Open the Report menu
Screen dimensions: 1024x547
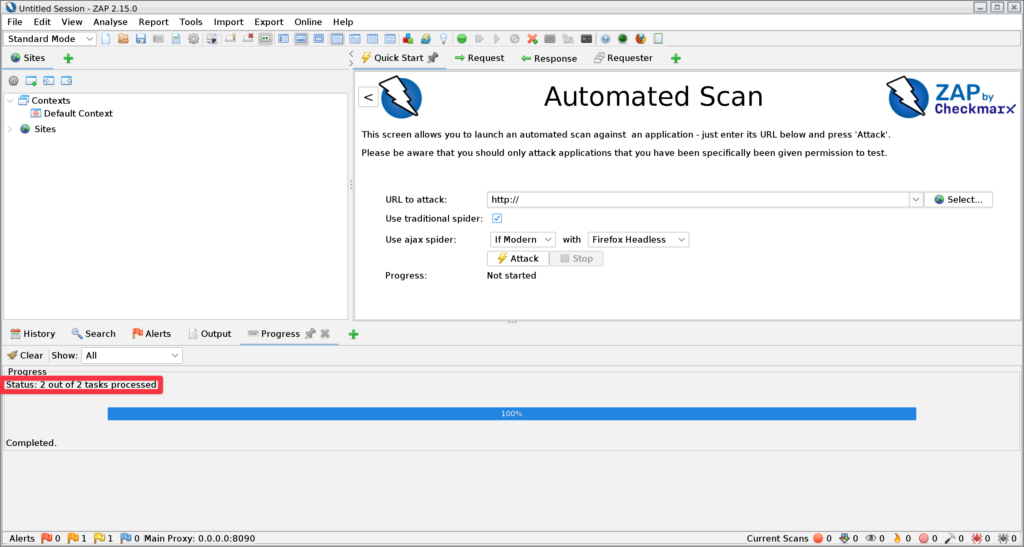point(153,22)
